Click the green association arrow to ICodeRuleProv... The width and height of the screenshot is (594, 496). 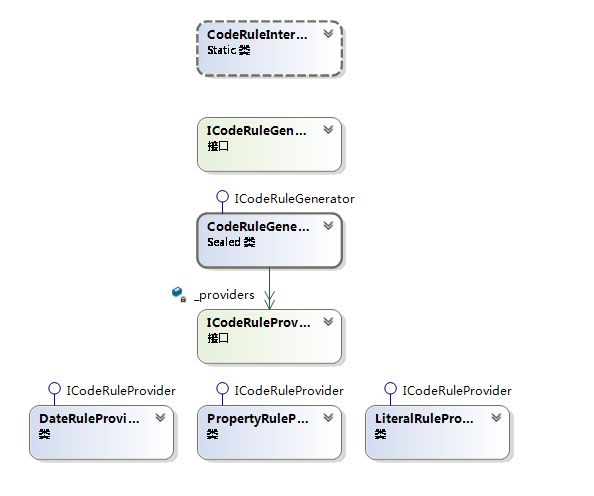[x=269, y=289]
